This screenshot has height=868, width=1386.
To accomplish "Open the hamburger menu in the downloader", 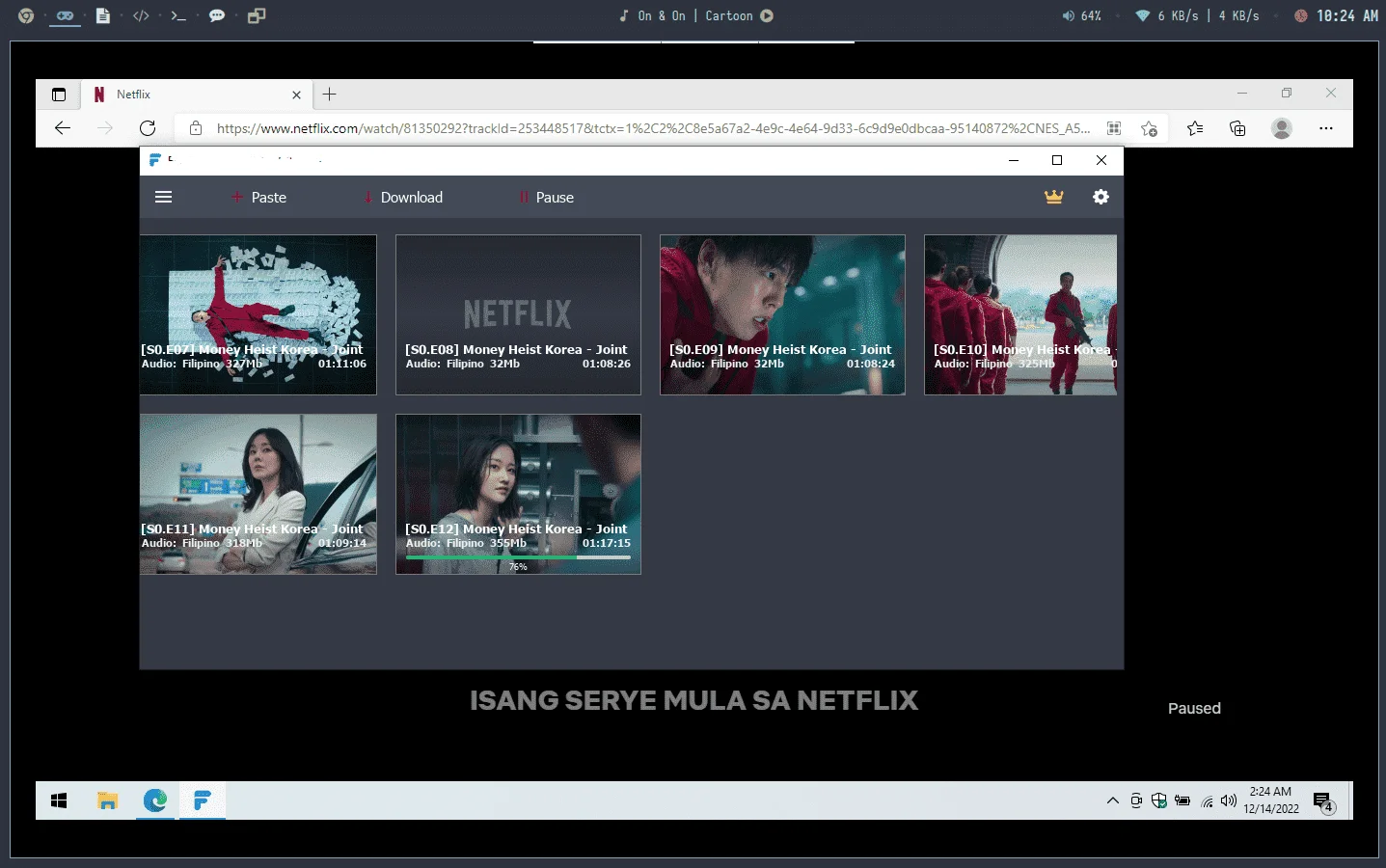I will (x=163, y=197).
